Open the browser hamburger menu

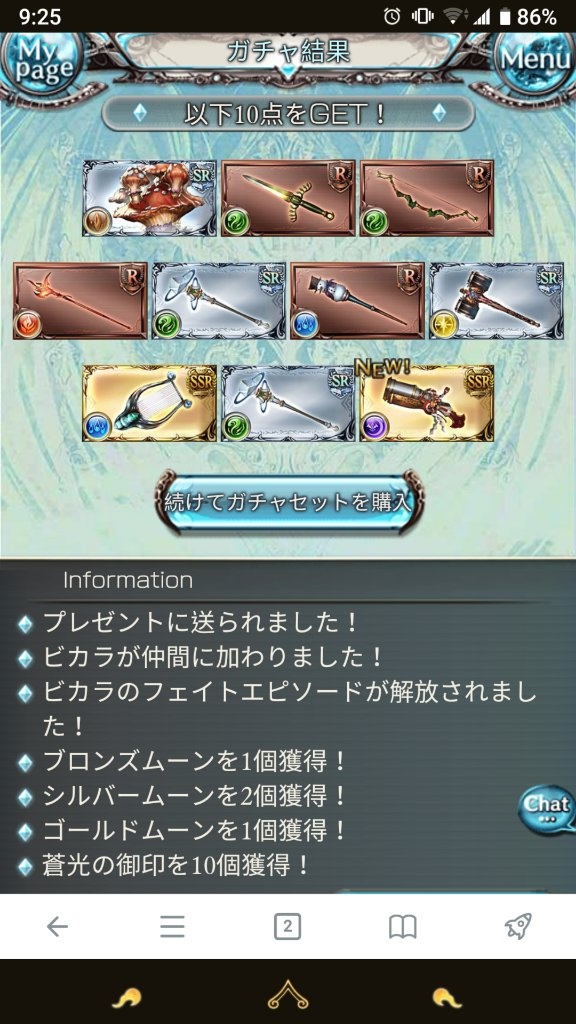click(172, 926)
